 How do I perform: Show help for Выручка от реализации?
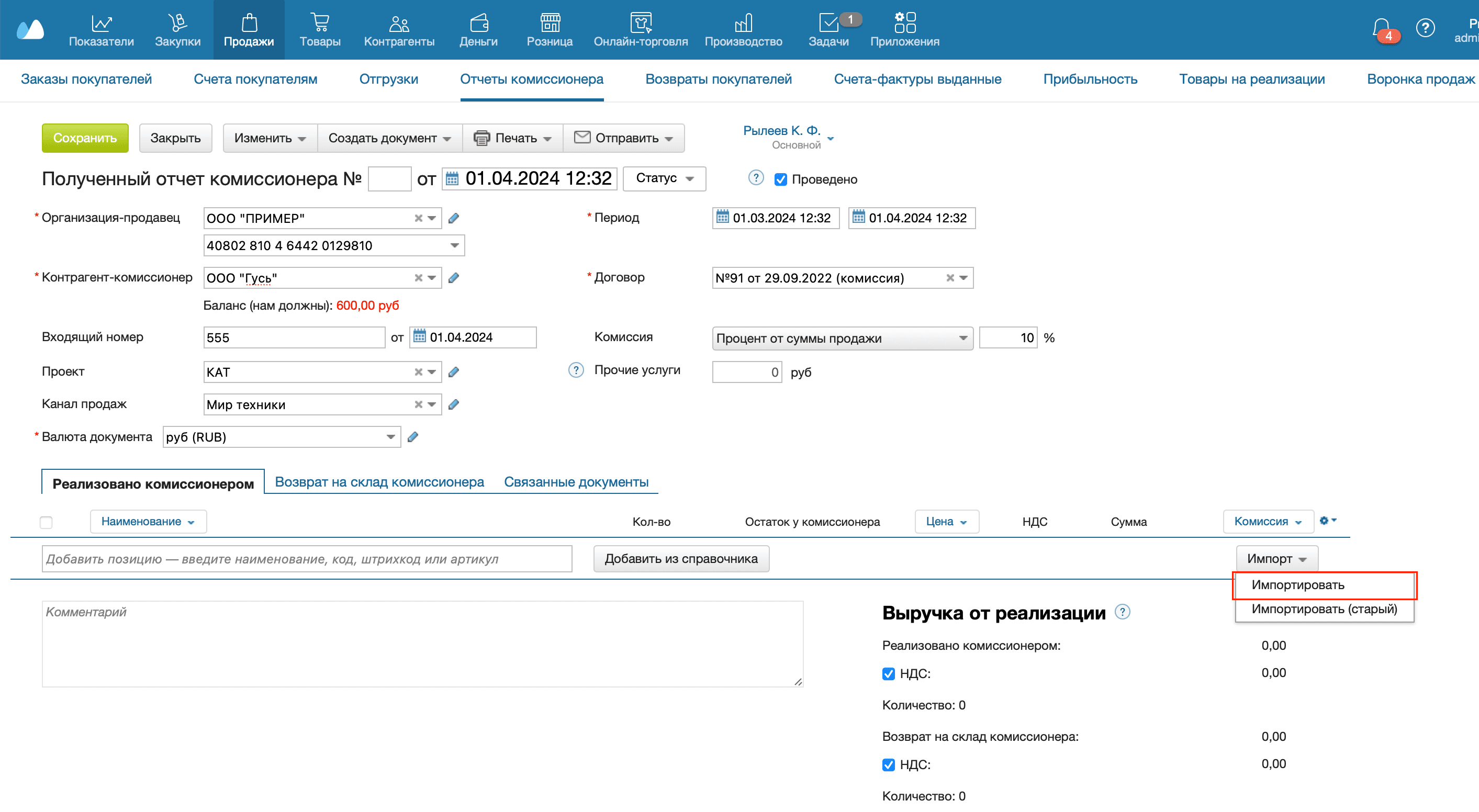(1122, 612)
